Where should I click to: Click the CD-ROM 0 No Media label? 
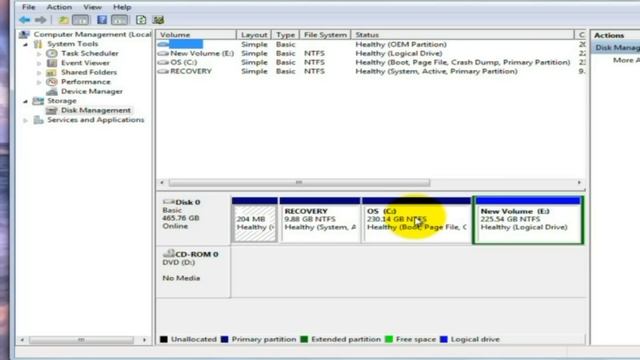(x=181, y=278)
